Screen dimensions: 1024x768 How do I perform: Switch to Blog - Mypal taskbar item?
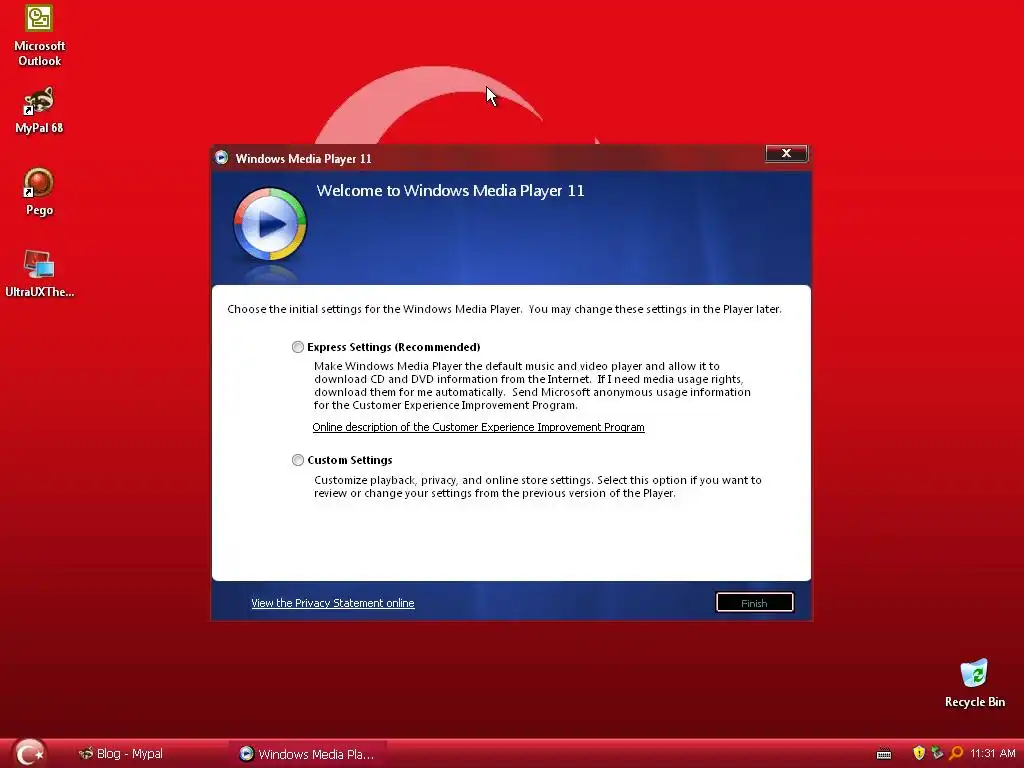click(x=121, y=754)
